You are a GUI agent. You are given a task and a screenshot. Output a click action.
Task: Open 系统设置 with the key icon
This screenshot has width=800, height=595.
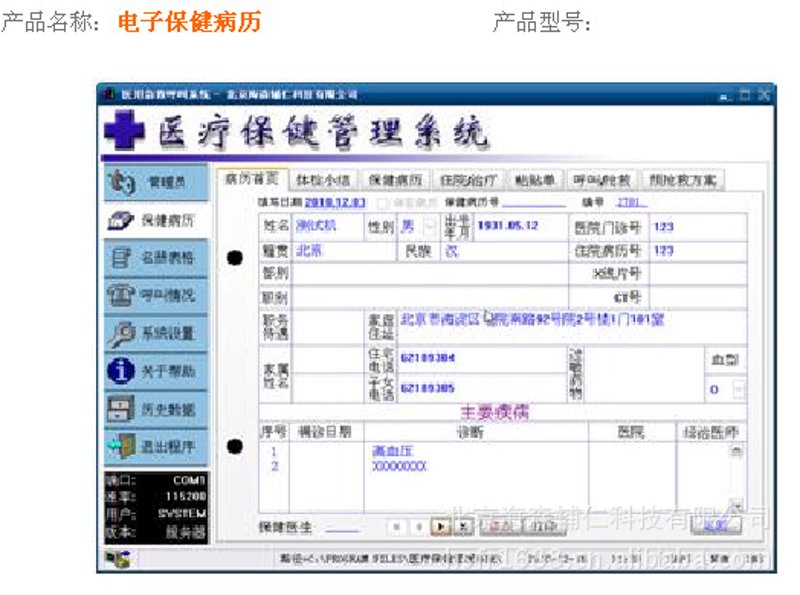click(x=156, y=333)
